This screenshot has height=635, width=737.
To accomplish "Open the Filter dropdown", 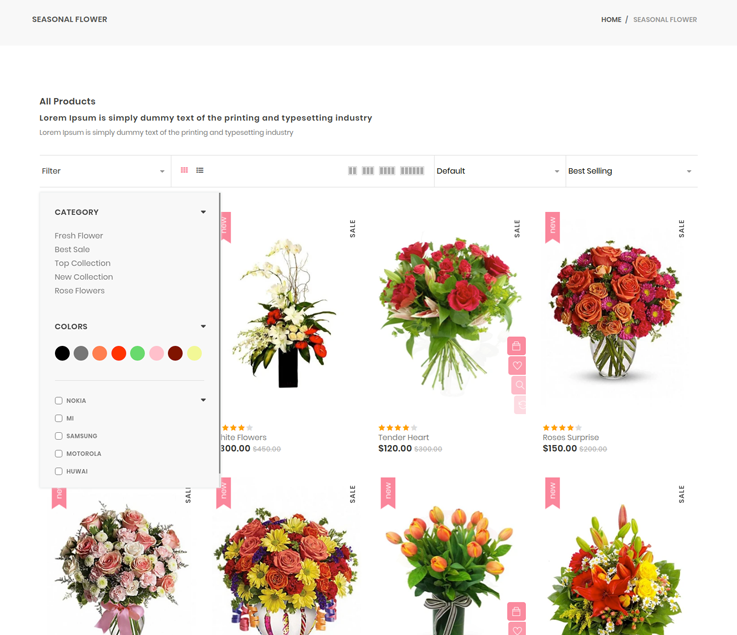I will pyautogui.click(x=103, y=171).
